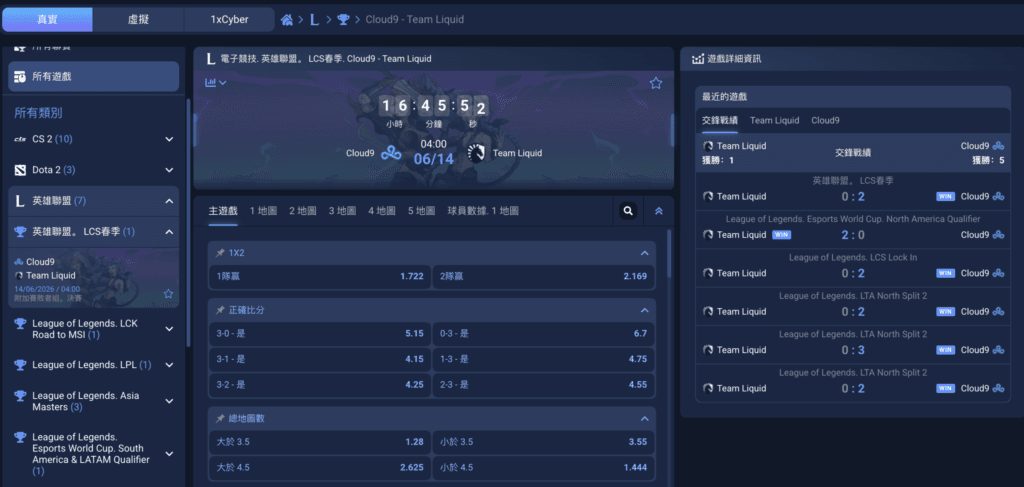Click the home icon in breadcrumb
The height and width of the screenshot is (487, 1024).
coord(286,20)
